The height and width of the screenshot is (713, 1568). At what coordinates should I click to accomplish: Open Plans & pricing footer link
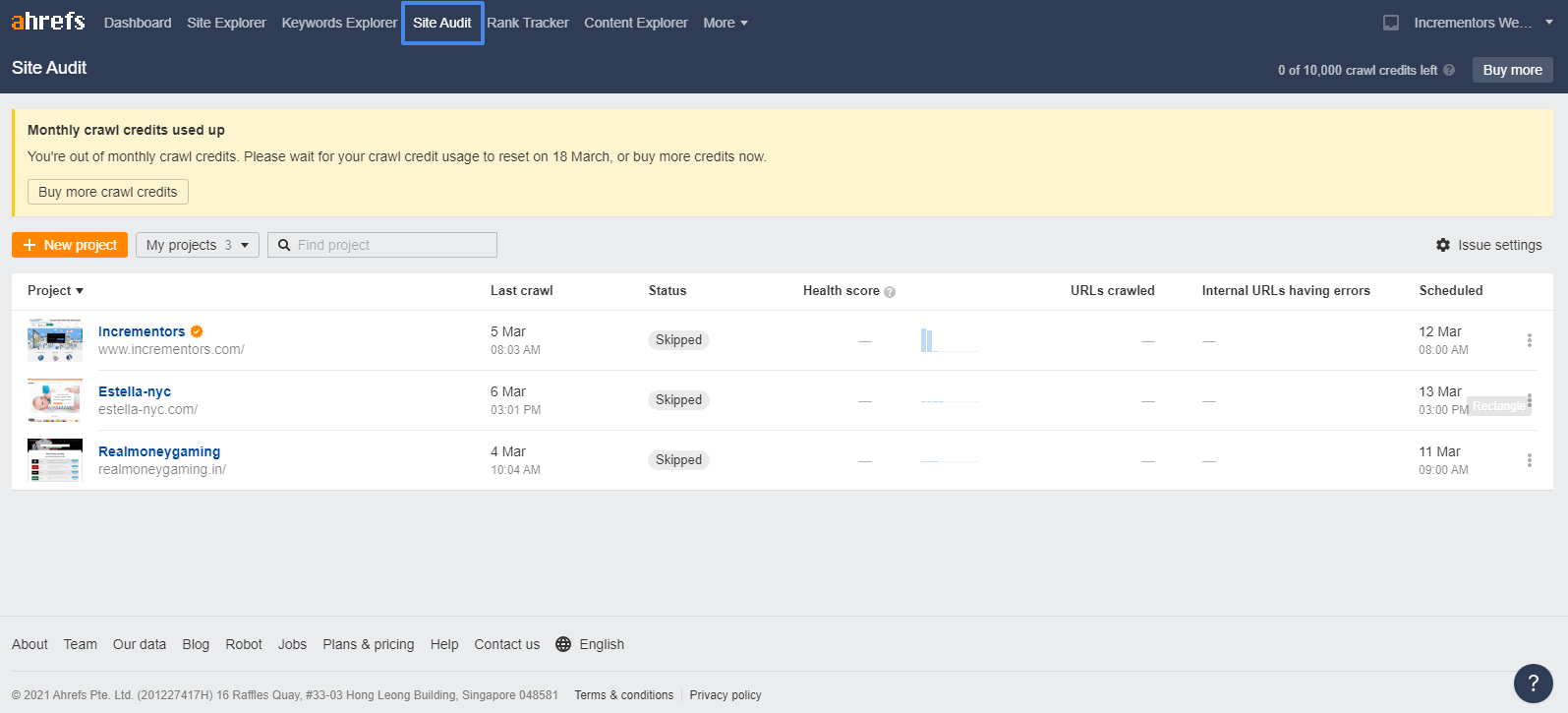[369, 644]
